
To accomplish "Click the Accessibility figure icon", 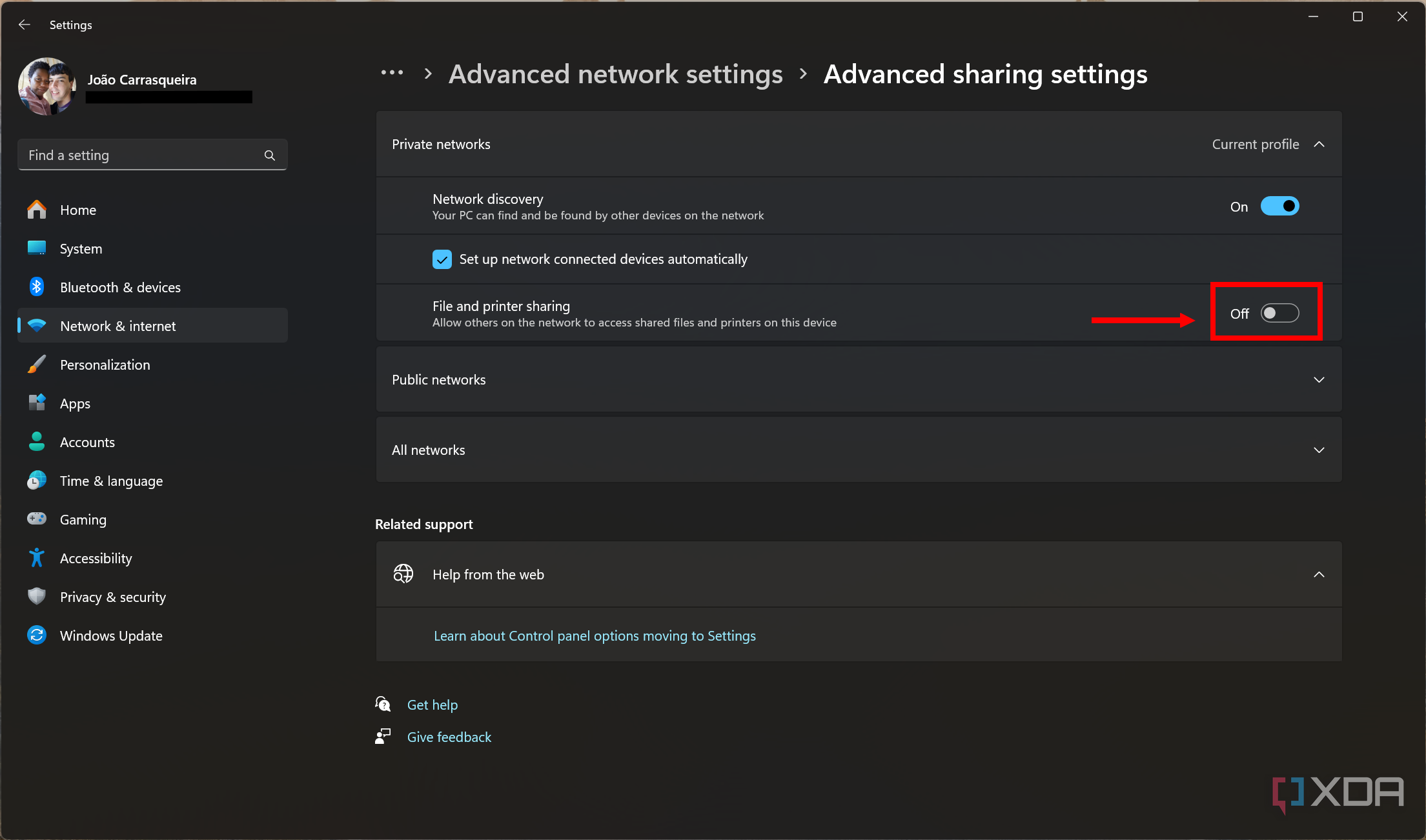I will pos(37,558).
